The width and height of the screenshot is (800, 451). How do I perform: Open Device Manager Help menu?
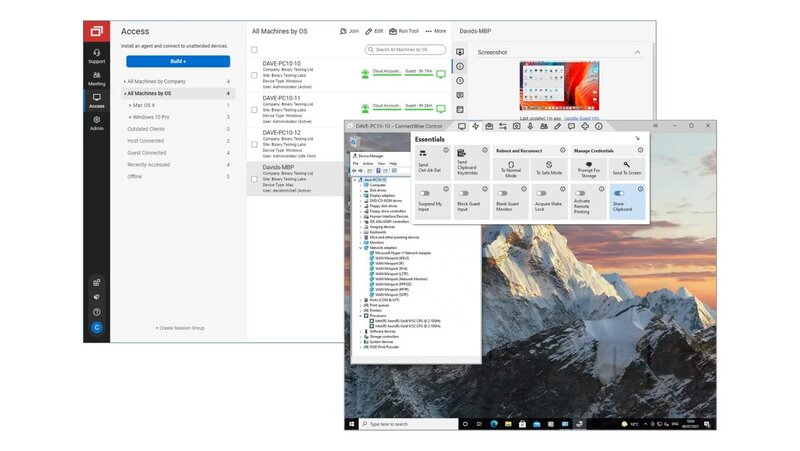(393, 163)
